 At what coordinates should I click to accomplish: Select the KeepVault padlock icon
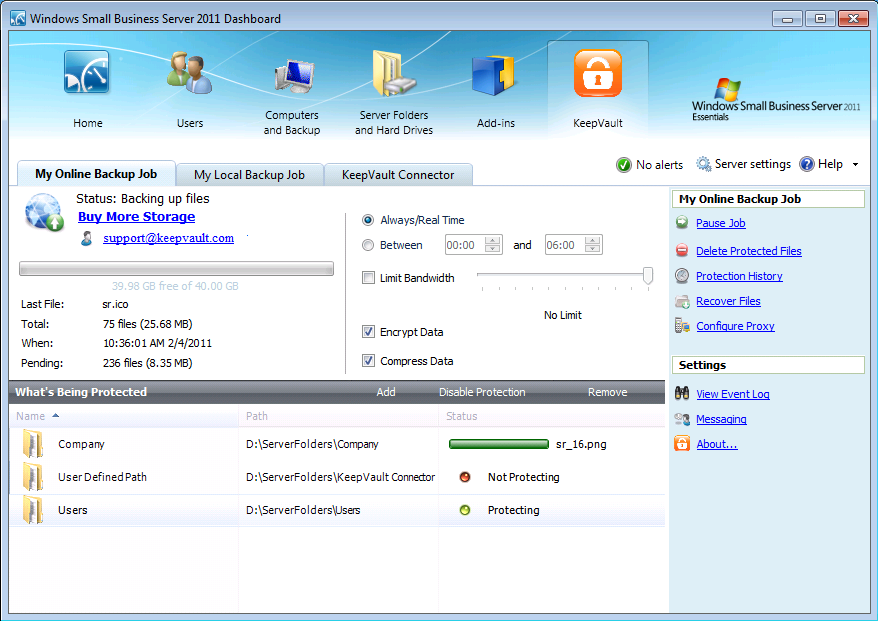[597, 73]
